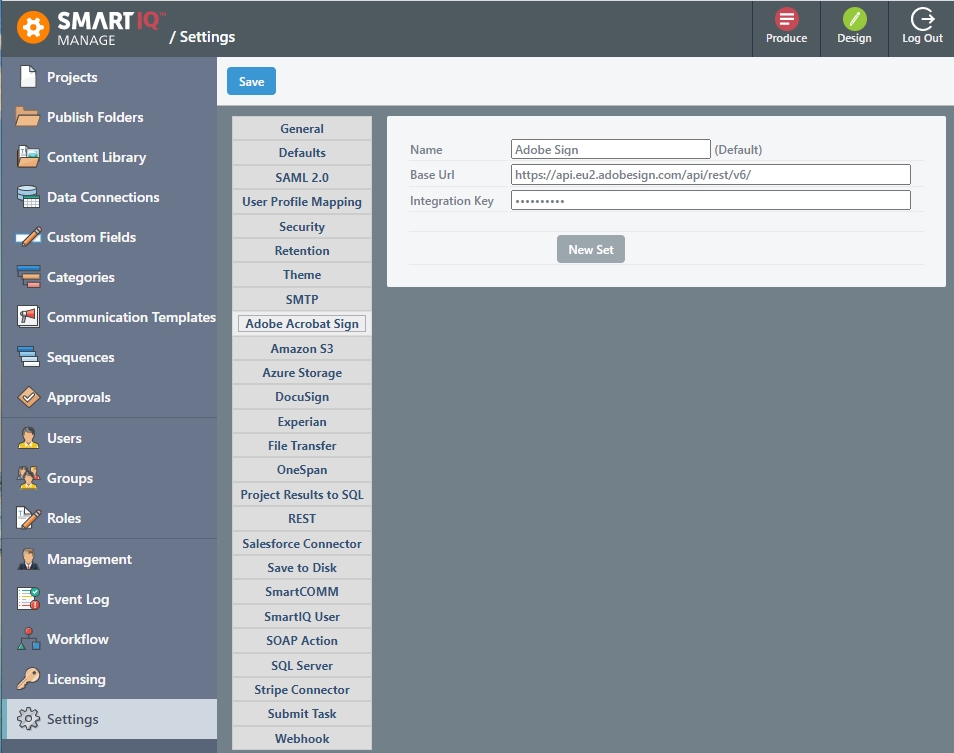954x753 pixels.
Task: Click the Content Library icon
Action: (28, 157)
